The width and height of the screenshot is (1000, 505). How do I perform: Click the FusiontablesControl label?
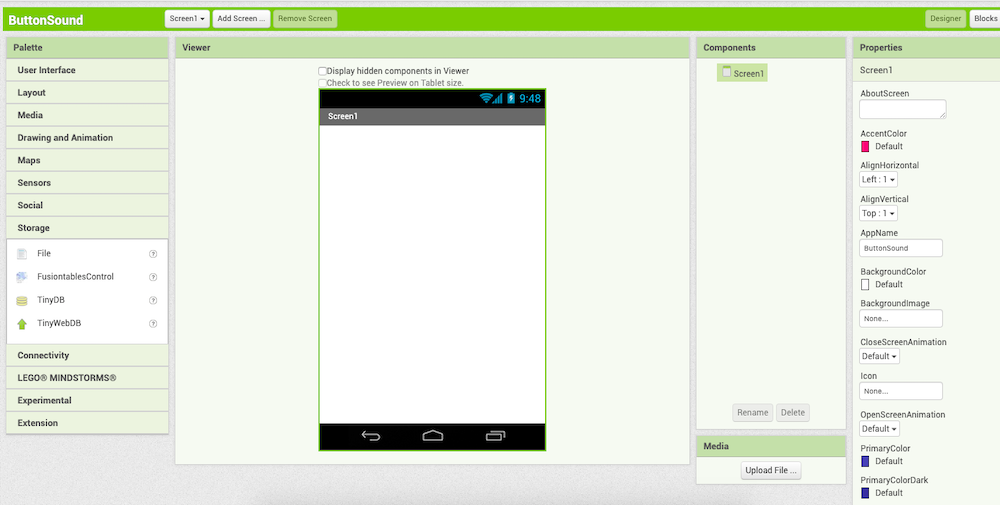click(75, 277)
